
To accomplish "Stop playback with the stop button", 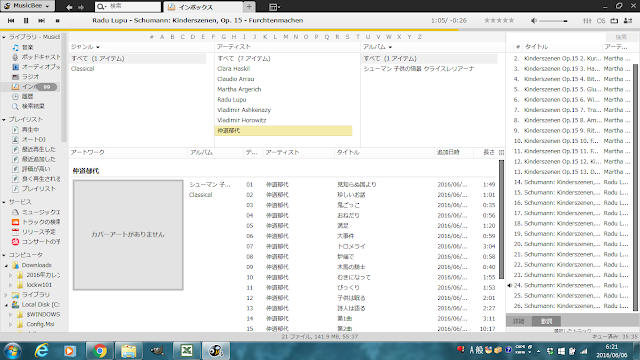I will coord(57,20).
